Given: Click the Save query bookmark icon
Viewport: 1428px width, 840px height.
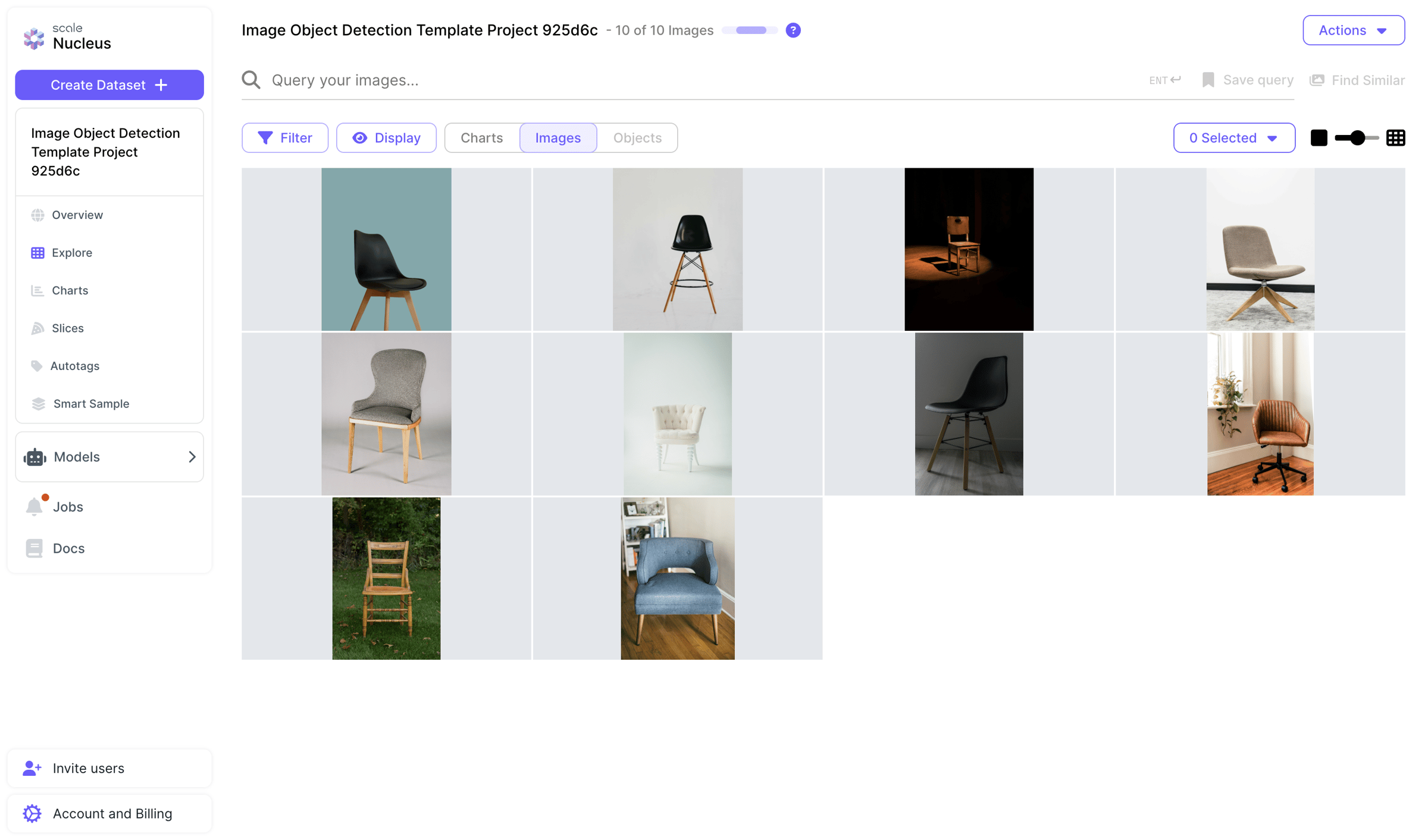Looking at the screenshot, I should click(x=1208, y=80).
